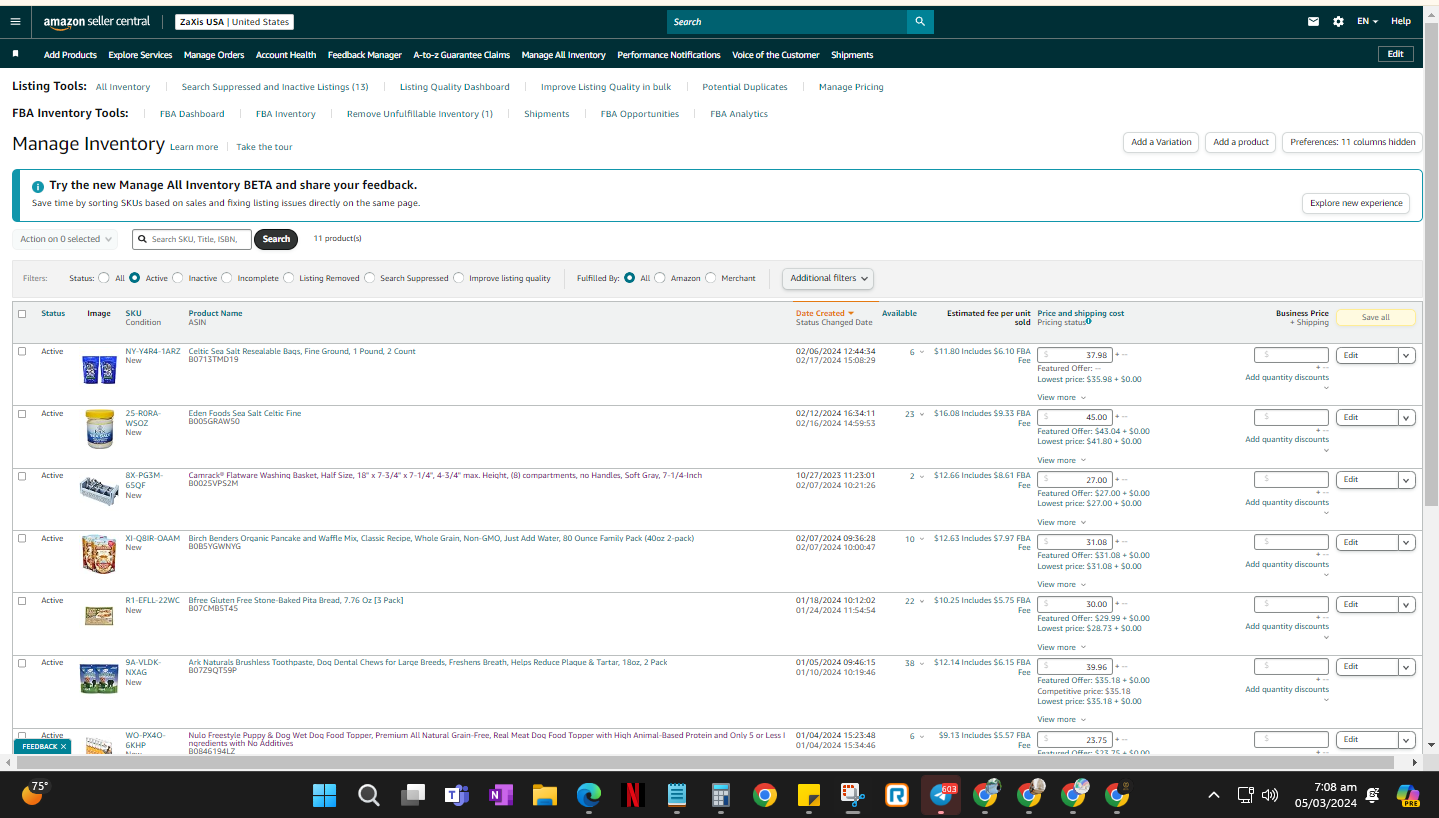Open the Action on 0 selected dropdown
Screen dimensions: 1439x818
pos(65,239)
